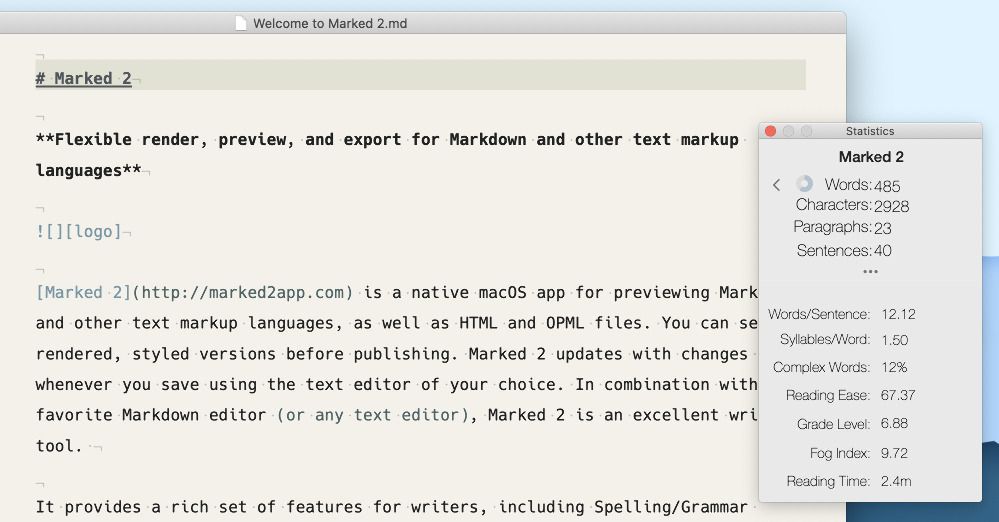999x522 pixels.
Task: Click the bold "**Flexible render, preview" line
Action: [x=387, y=140]
